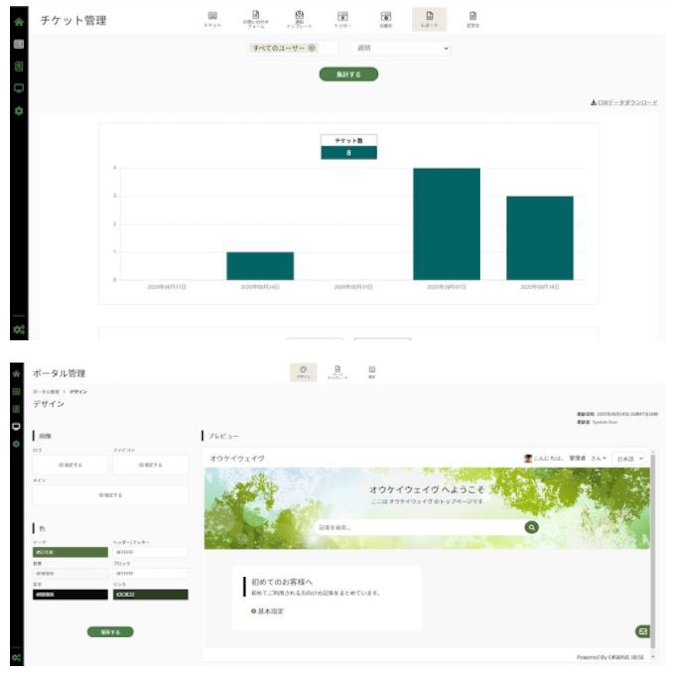The width and height of the screenshot is (680, 679).
Task: Download the CSV data link
Action: (x=624, y=103)
